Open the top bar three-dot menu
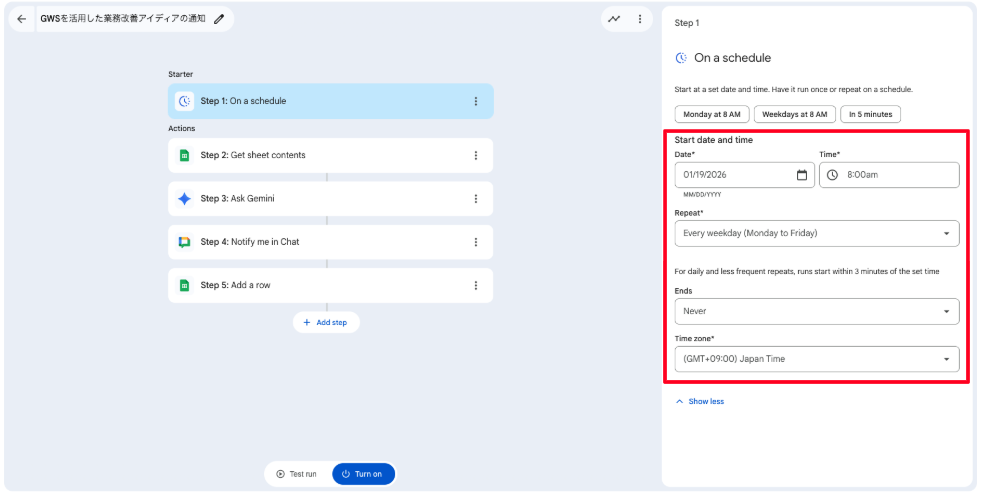The height and width of the screenshot is (496, 981). click(640, 19)
